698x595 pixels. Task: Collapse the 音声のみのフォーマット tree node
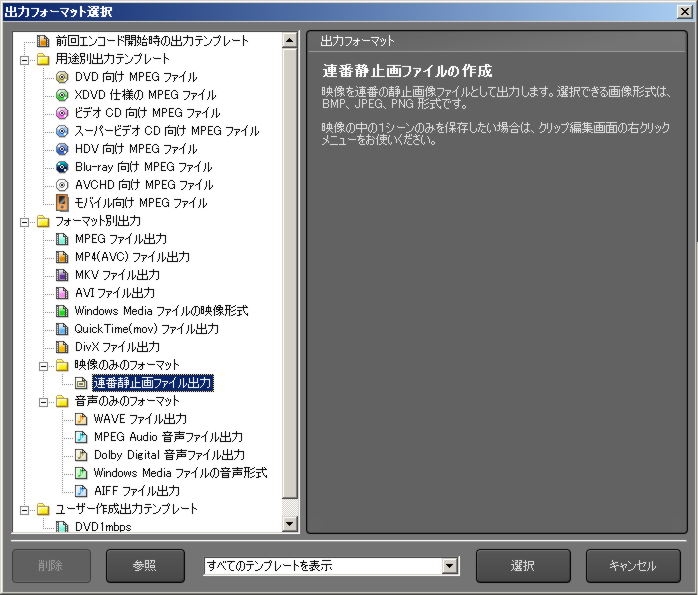[43, 402]
